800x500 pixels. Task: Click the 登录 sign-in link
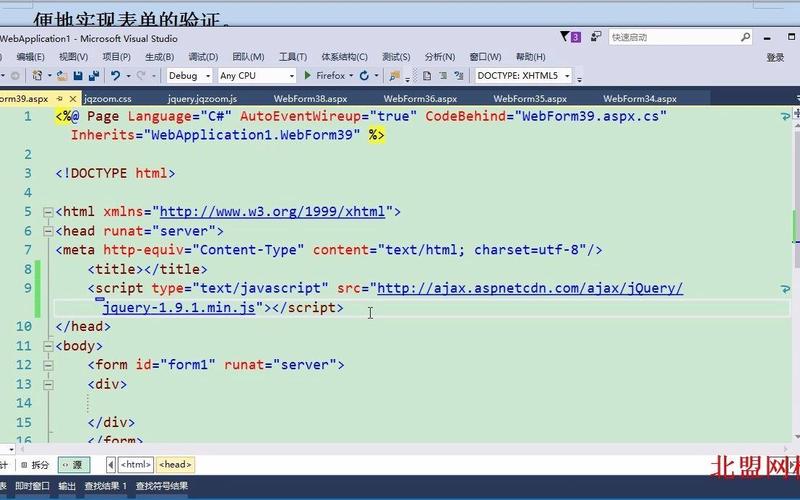click(x=775, y=57)
